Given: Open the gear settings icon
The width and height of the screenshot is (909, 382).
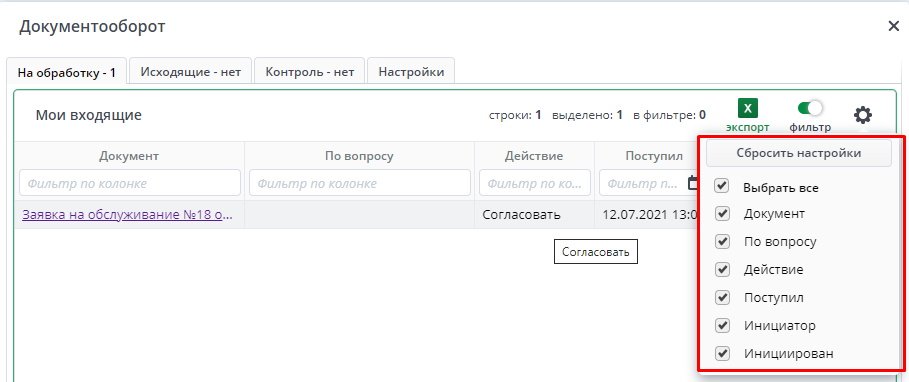Looking at the screenshot, I should [863, 115].
